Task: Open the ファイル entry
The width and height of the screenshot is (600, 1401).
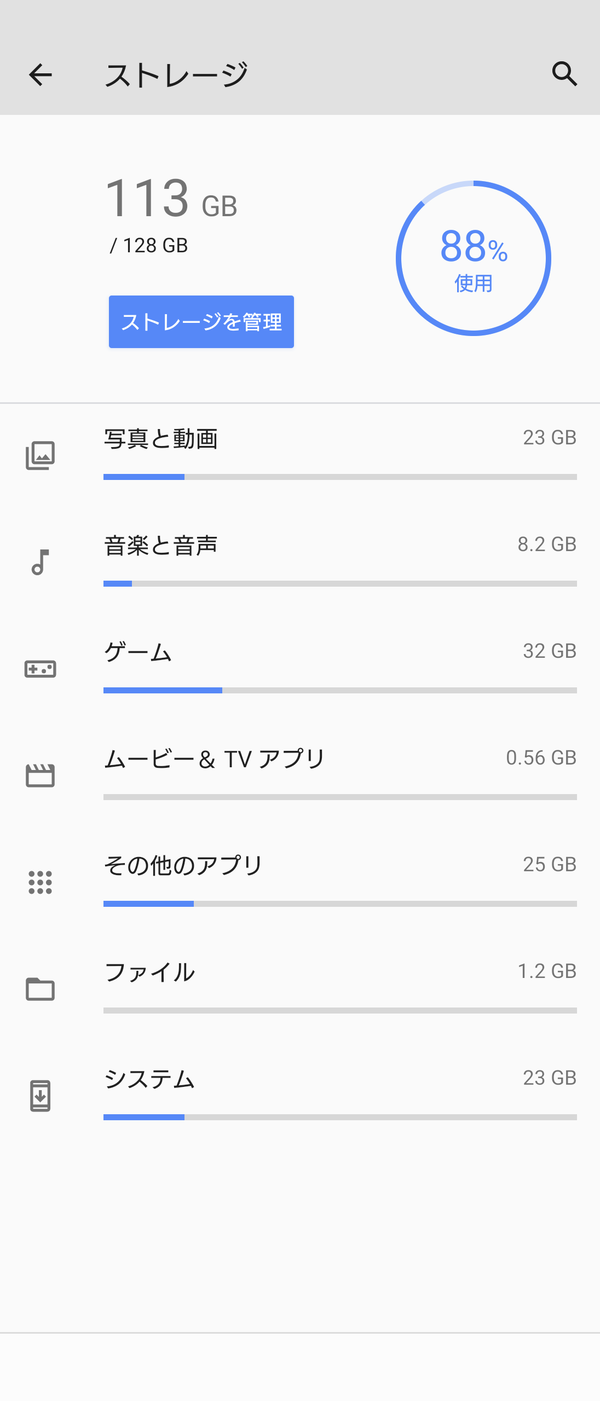Action: point(300,990)
